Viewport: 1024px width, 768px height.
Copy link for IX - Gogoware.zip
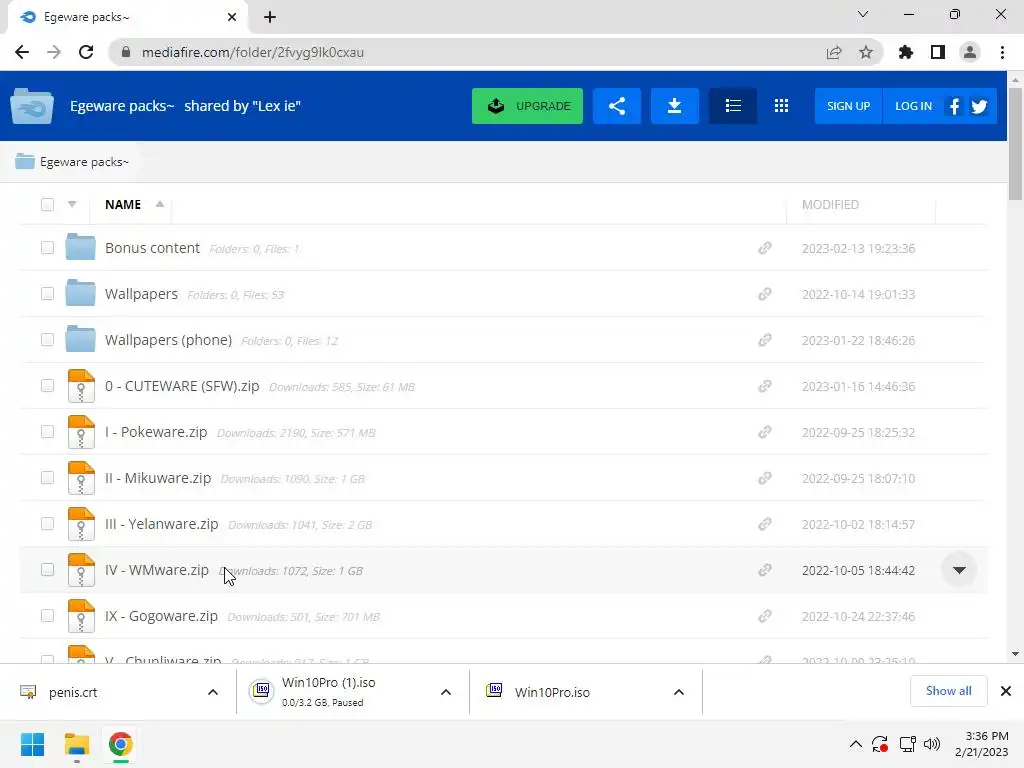point(765,616)
